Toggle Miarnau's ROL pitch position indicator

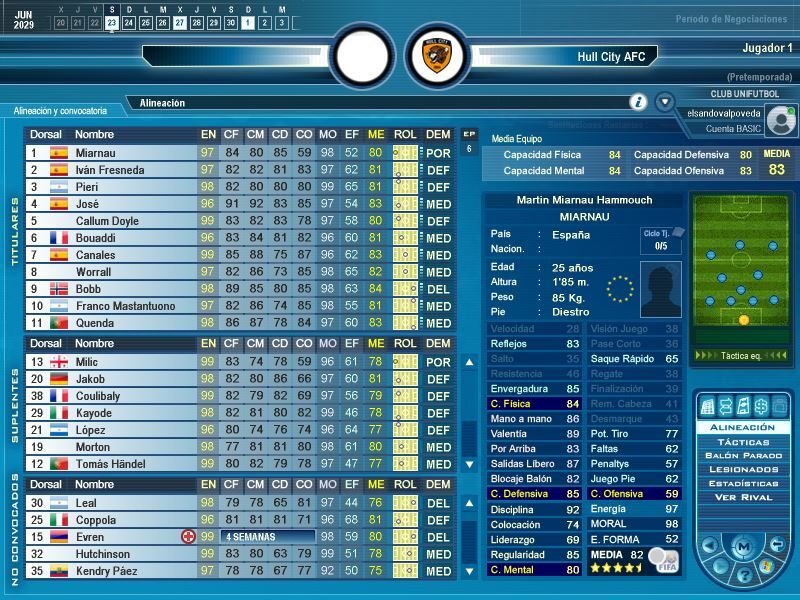pos(404,153)
